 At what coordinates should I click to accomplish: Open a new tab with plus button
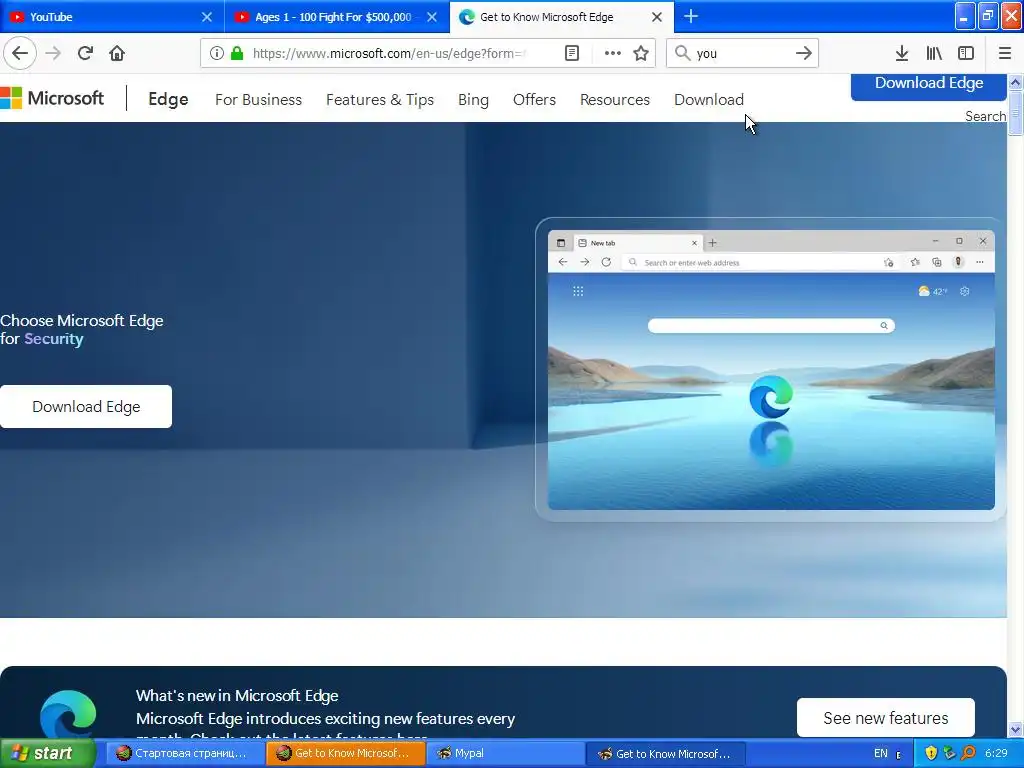point(690,16)
